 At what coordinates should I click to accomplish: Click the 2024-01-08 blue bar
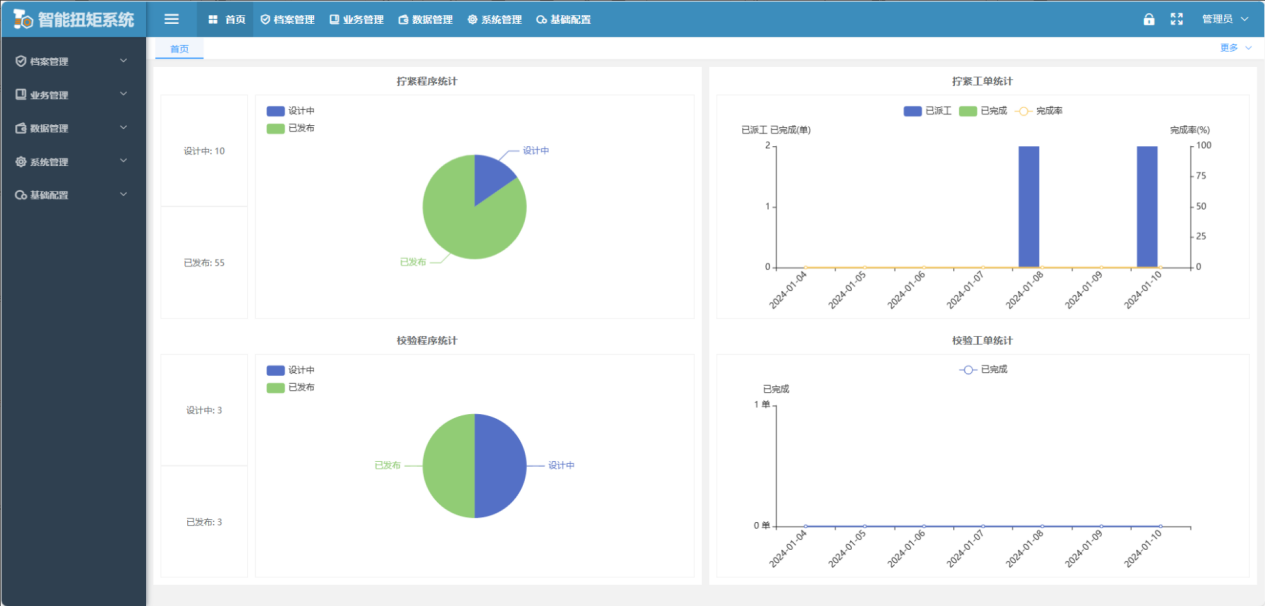pos(1029,206)
